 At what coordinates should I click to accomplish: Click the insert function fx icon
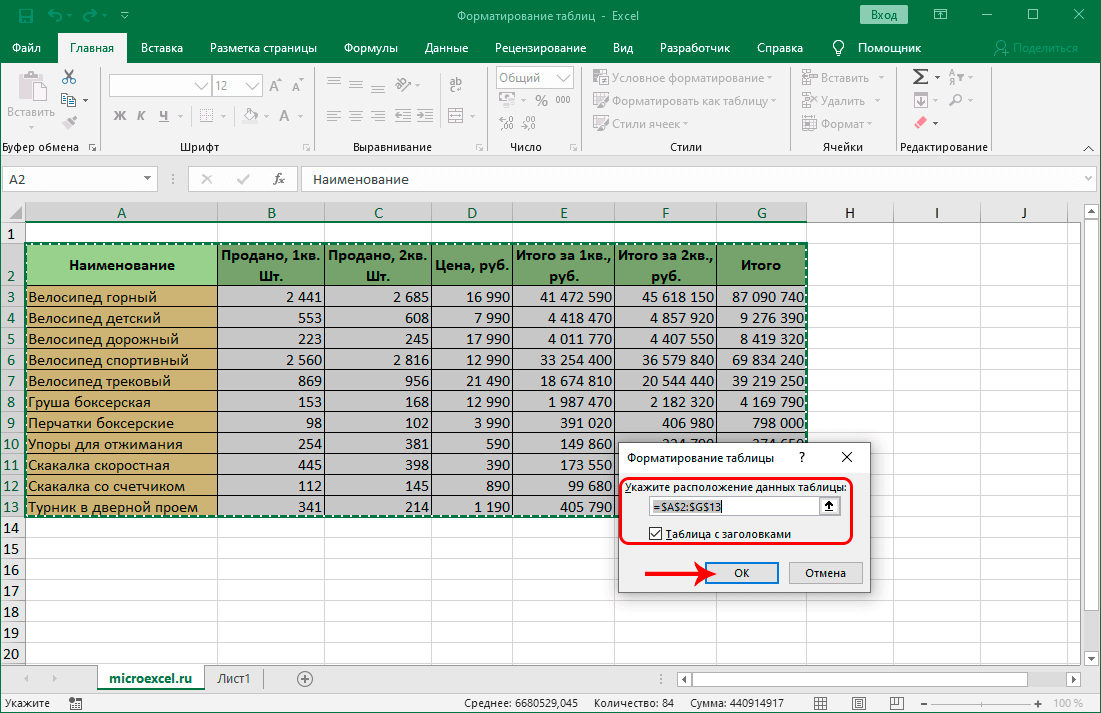[x=280, y=180]
